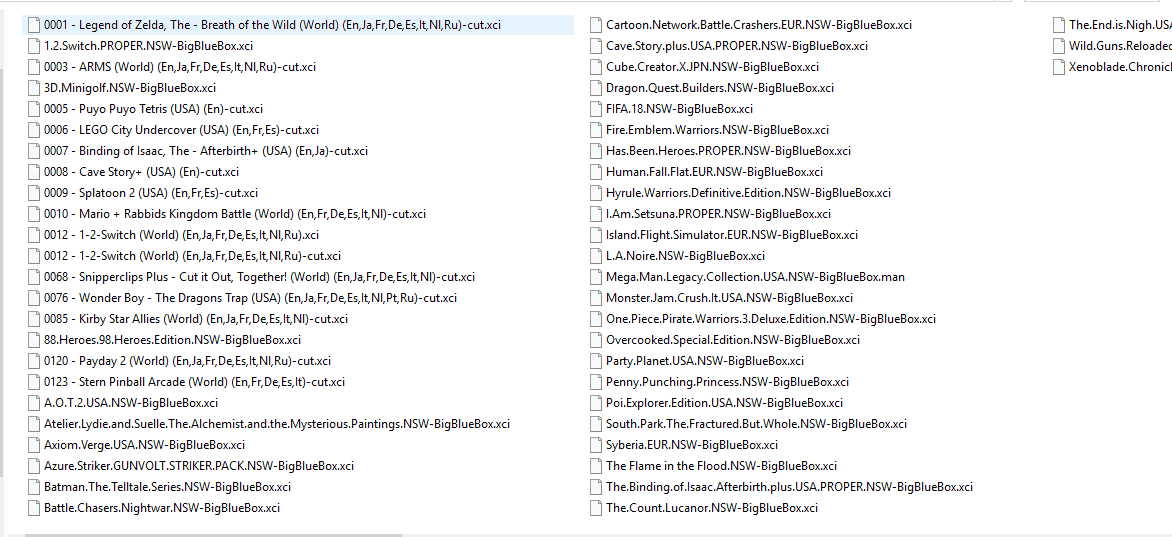Select 0005 - Puyo Puyo Tetris file
The width and height of the screenshot is (1172, 537).
click(153, 108)
